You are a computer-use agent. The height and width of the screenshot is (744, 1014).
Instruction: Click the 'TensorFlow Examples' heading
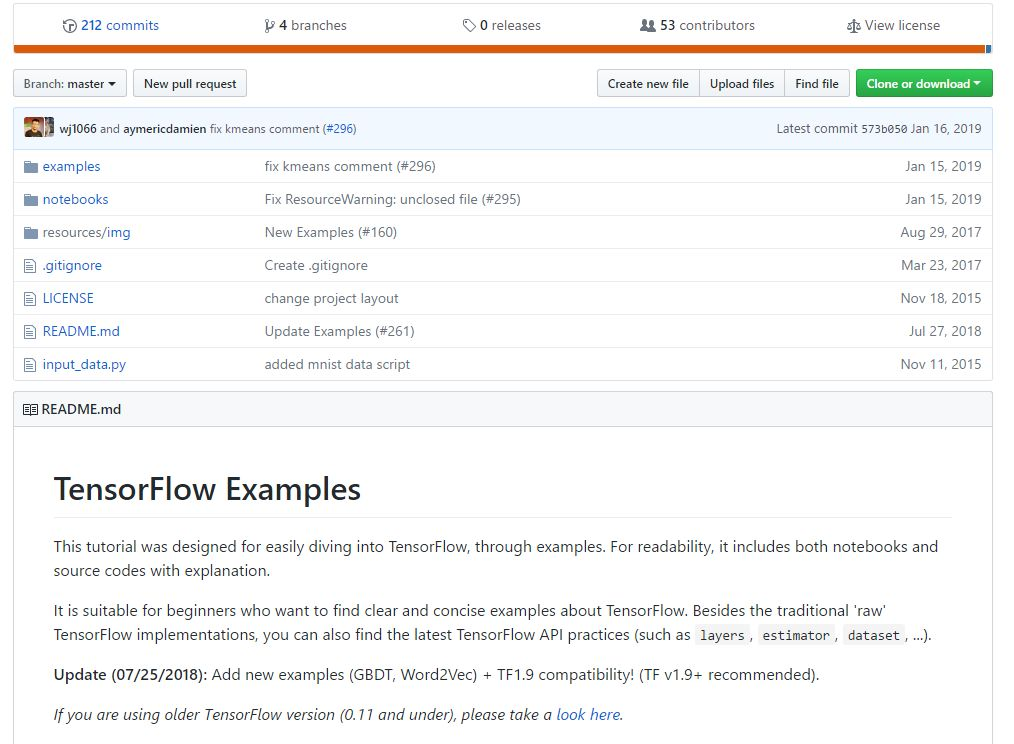click(207, 489)
